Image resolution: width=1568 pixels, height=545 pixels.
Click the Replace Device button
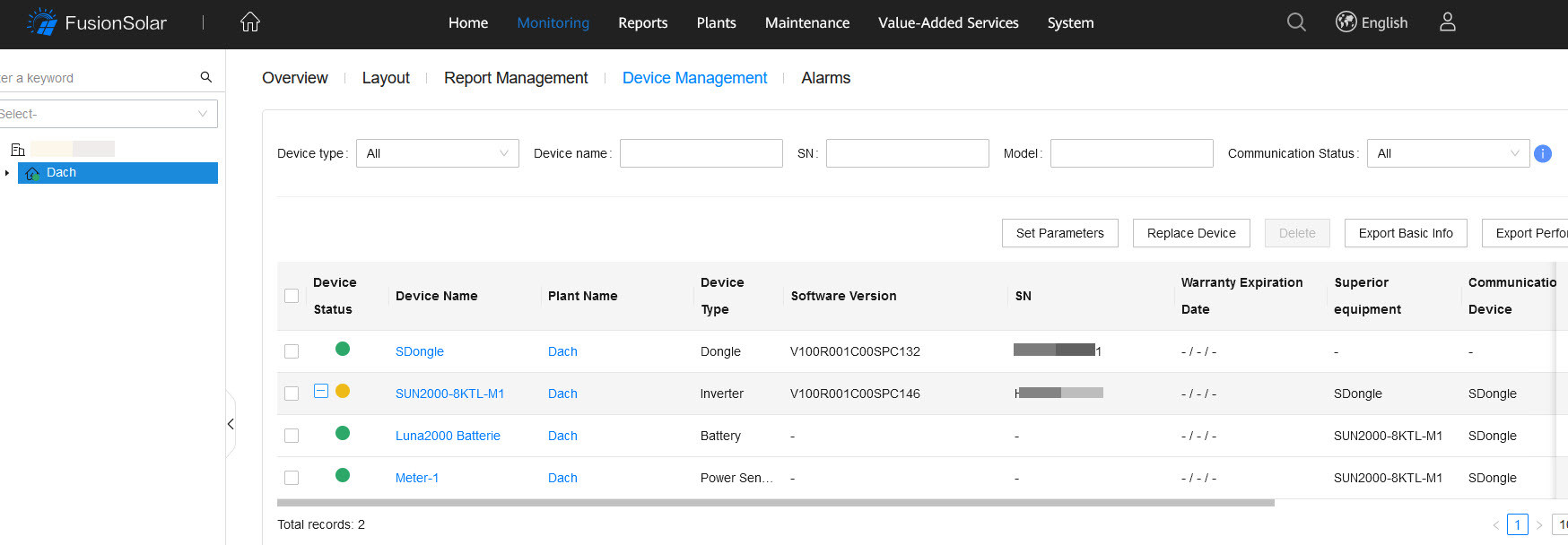[1191, 233]
